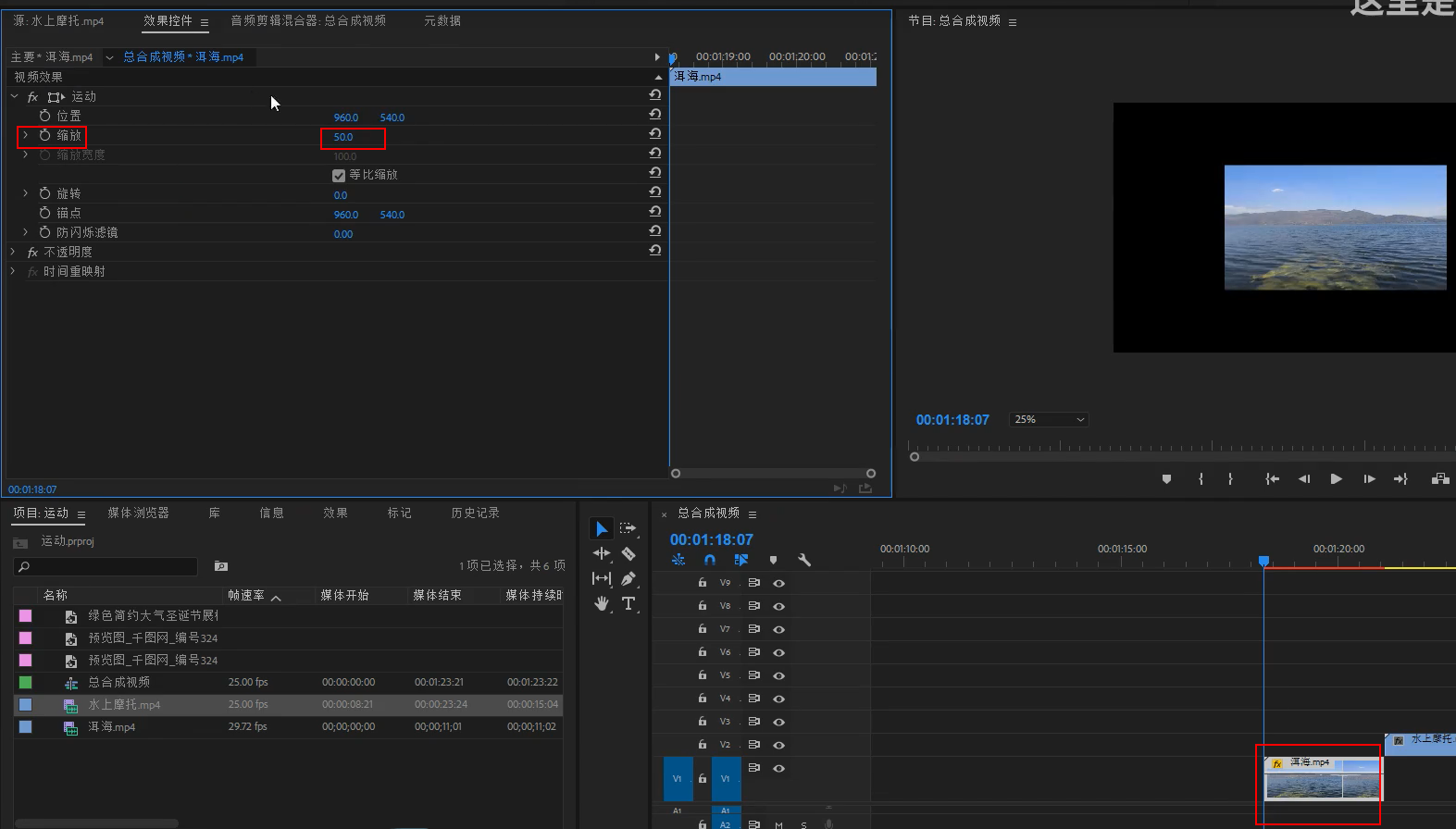Add marker in Program monitor
The height and width of the screenshot is (829, 1456).
tap(1166, 478)
